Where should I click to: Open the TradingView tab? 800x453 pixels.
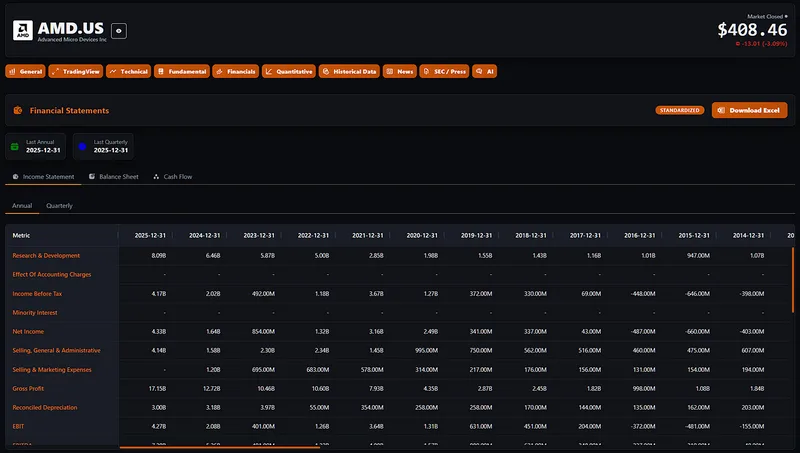coord(76,71)
